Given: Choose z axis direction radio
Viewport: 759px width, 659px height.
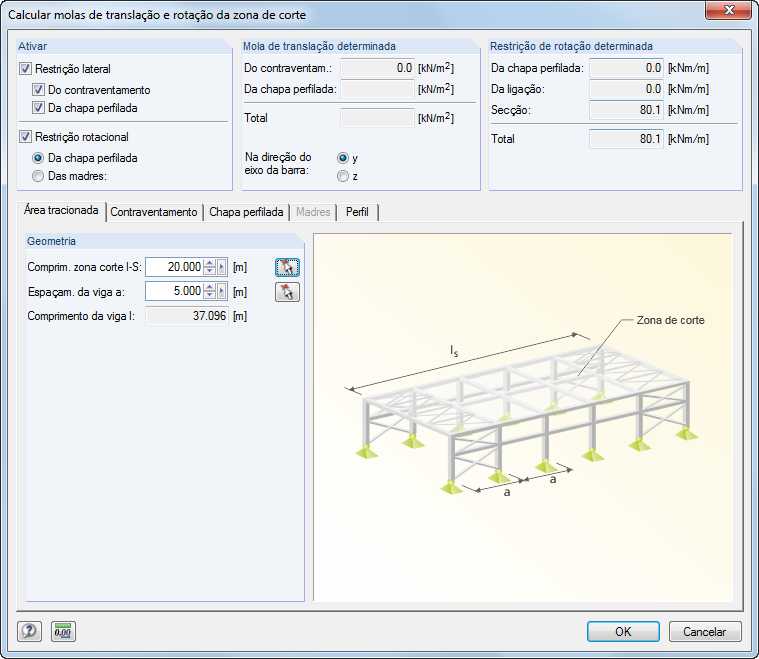Looking at the screenshot, I should [343, 176].
